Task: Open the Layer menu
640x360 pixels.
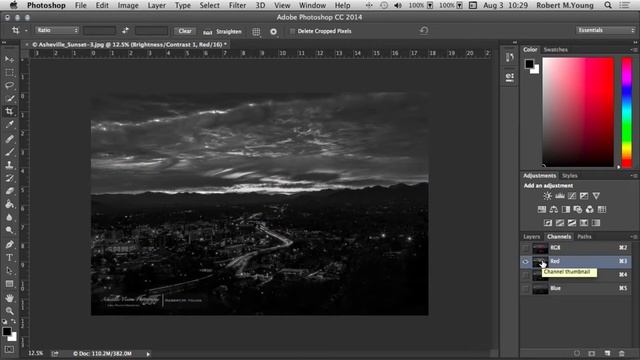Action: point(157,5)
